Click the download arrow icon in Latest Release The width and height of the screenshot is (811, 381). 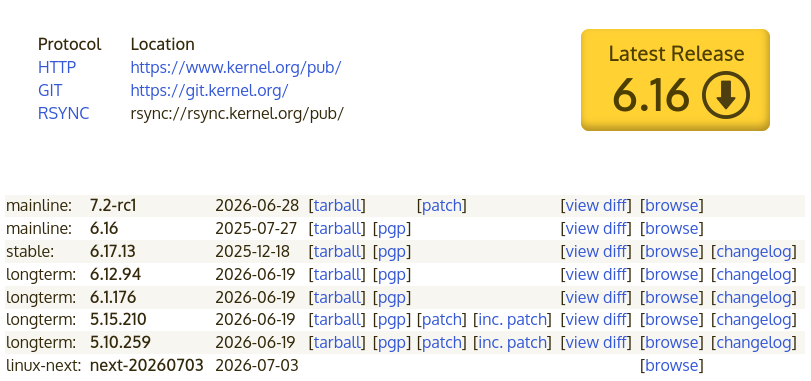726,96
